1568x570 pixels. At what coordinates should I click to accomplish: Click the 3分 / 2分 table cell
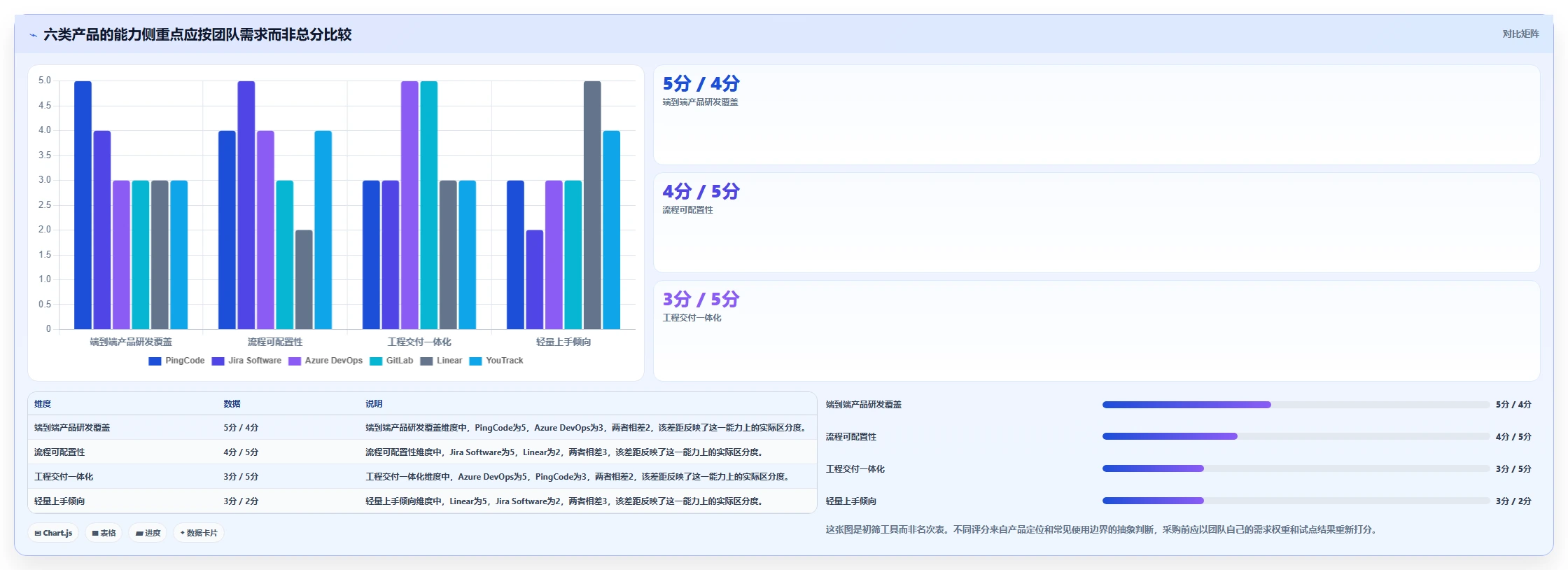tap(241, 501)
